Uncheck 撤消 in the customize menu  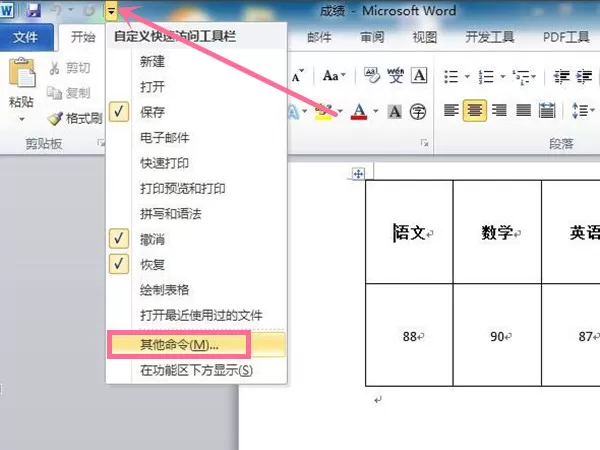tap(196, 239)
